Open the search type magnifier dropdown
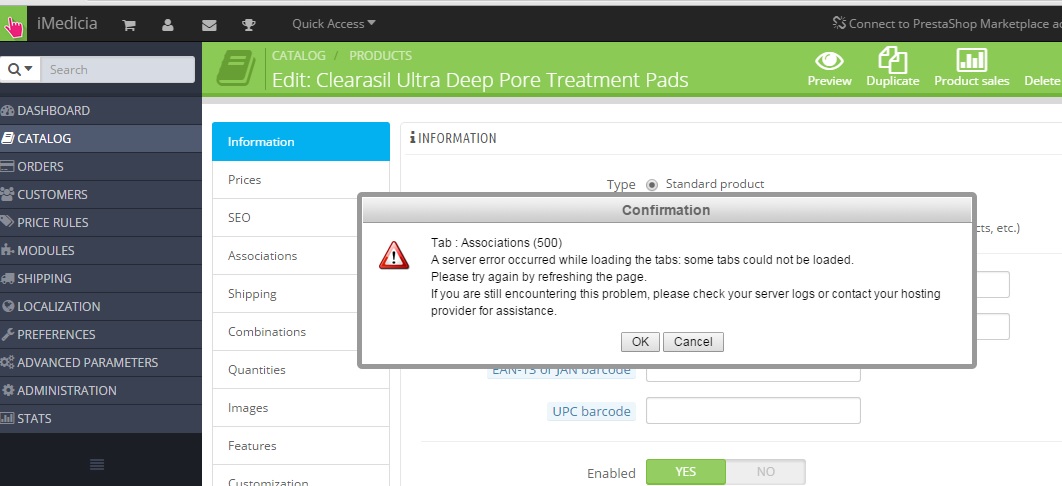1062x486 pixels. tap(20, 70)
